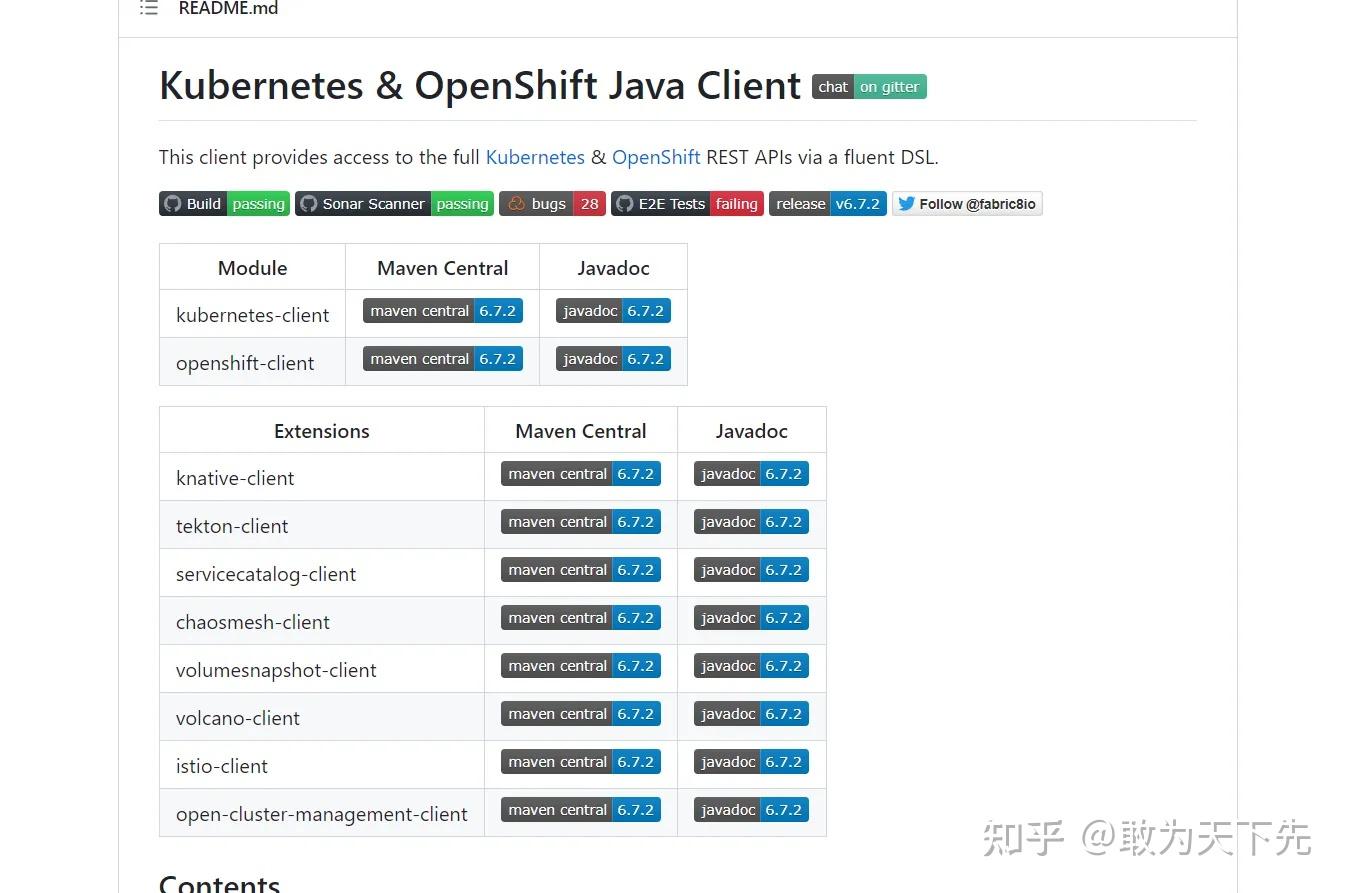Open the gitter chat badge
The height and width of the screenshot is (893, 1346).
[x=868, y=86]
